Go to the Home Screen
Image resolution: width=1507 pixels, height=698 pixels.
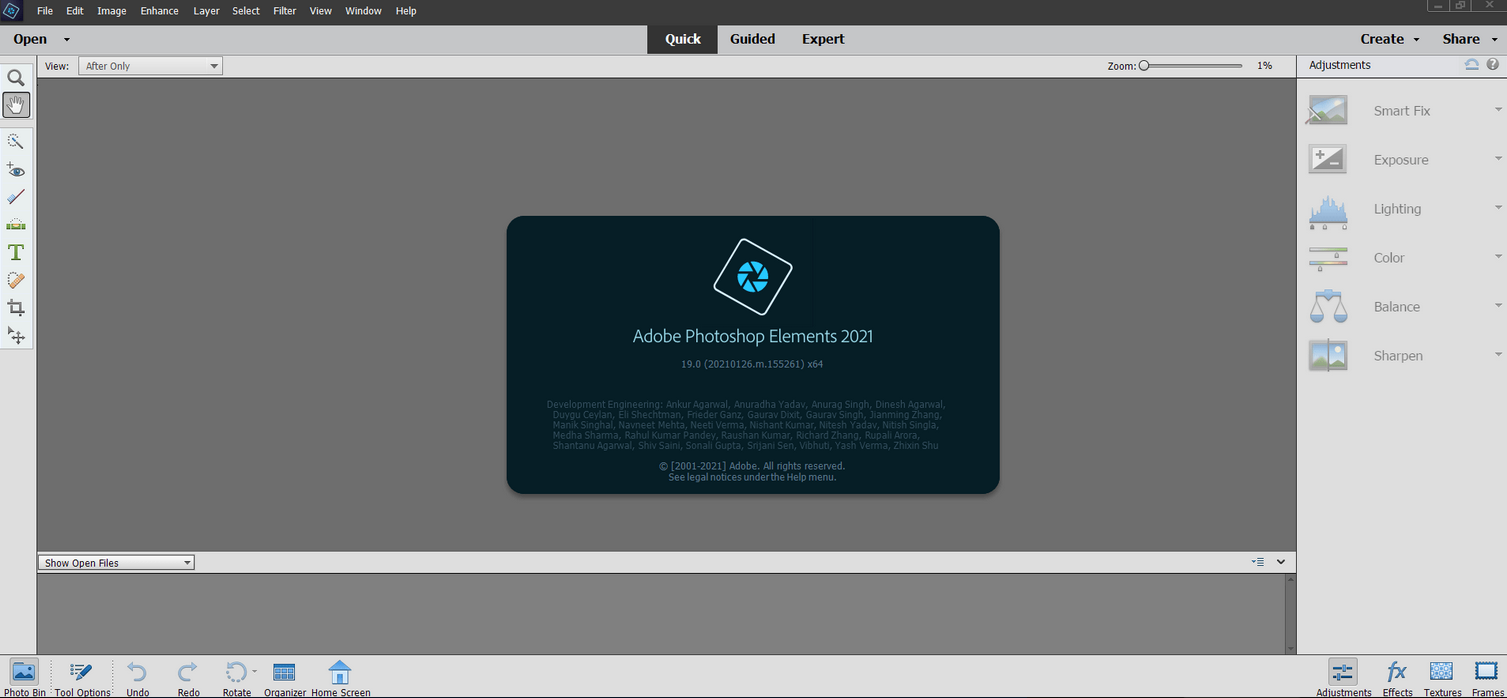point(340,677)
